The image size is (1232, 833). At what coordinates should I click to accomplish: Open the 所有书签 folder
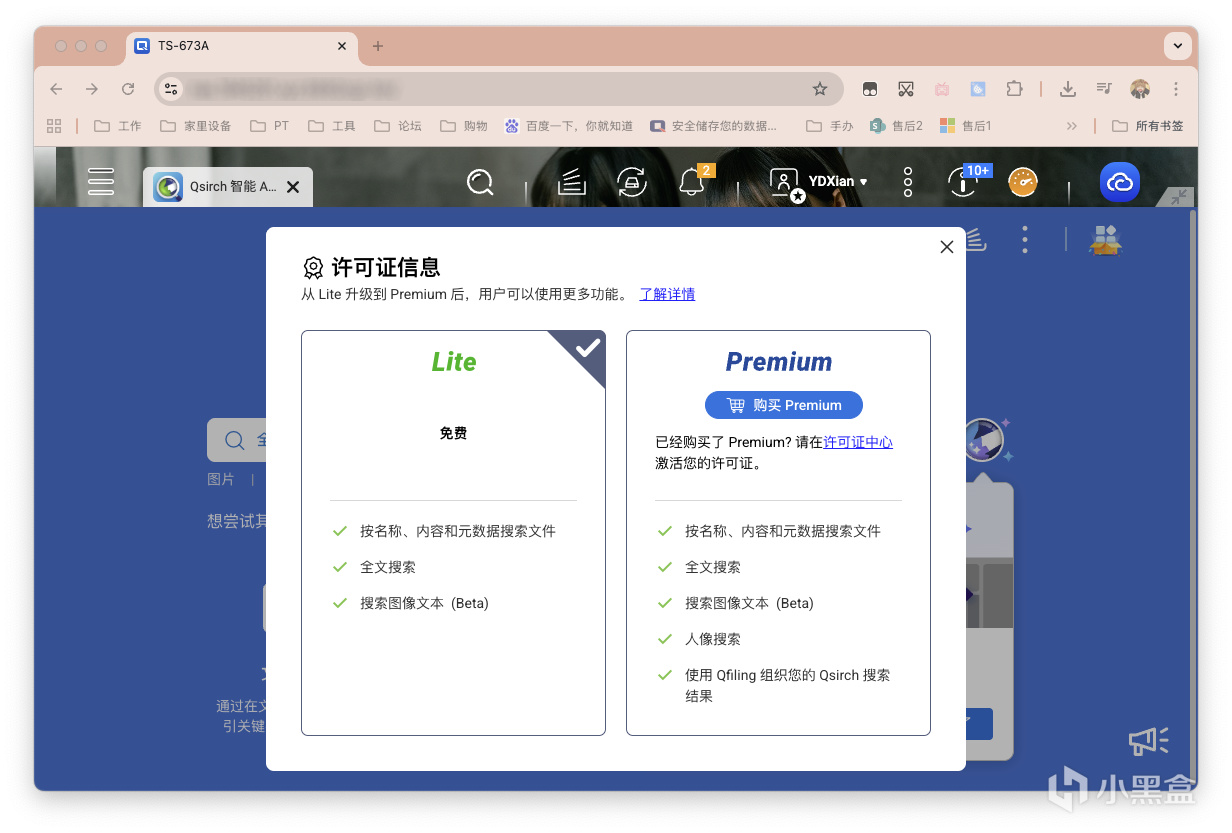(1148, 126)
